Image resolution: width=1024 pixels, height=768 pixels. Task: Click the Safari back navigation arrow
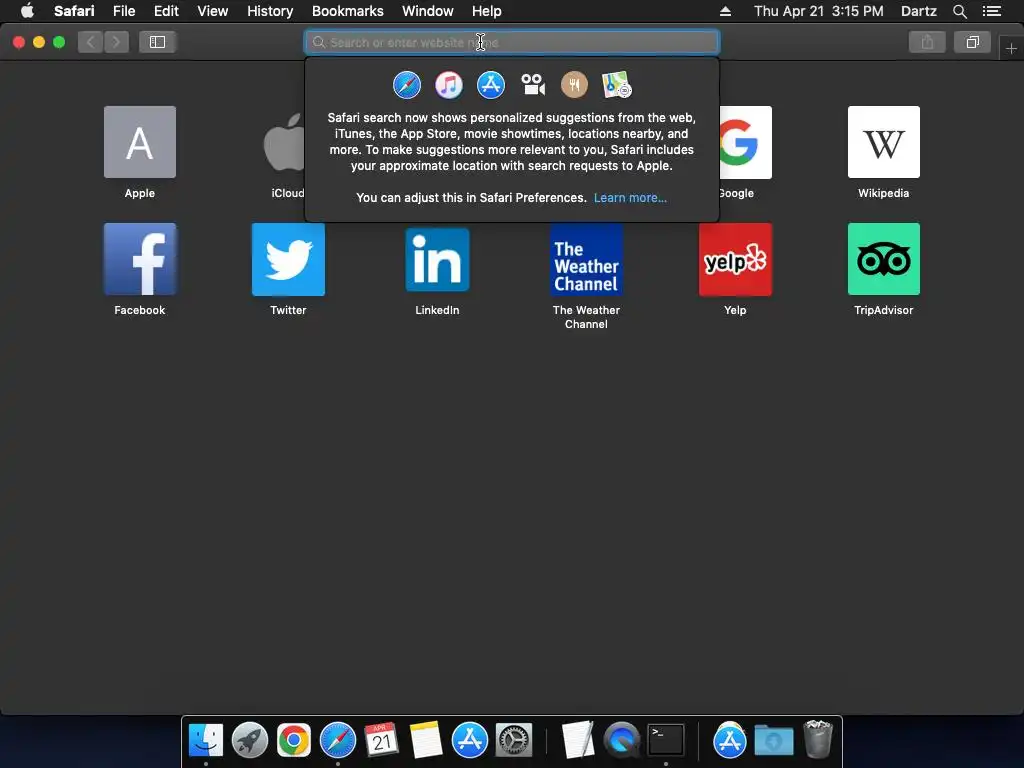click(x=91, y=42)
